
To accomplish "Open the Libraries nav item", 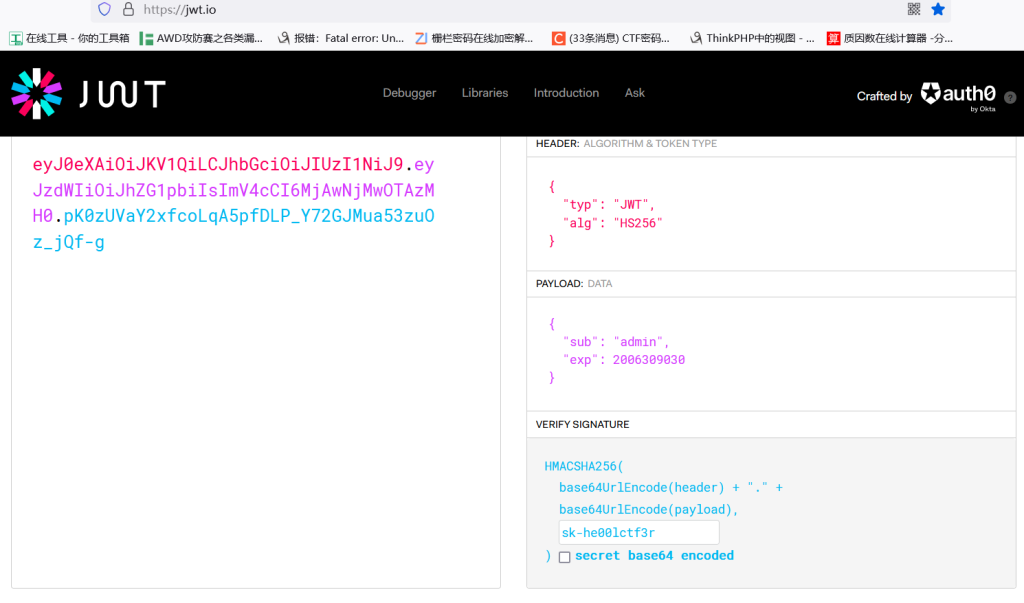I will pyautogui.click(x=485, y=93).
